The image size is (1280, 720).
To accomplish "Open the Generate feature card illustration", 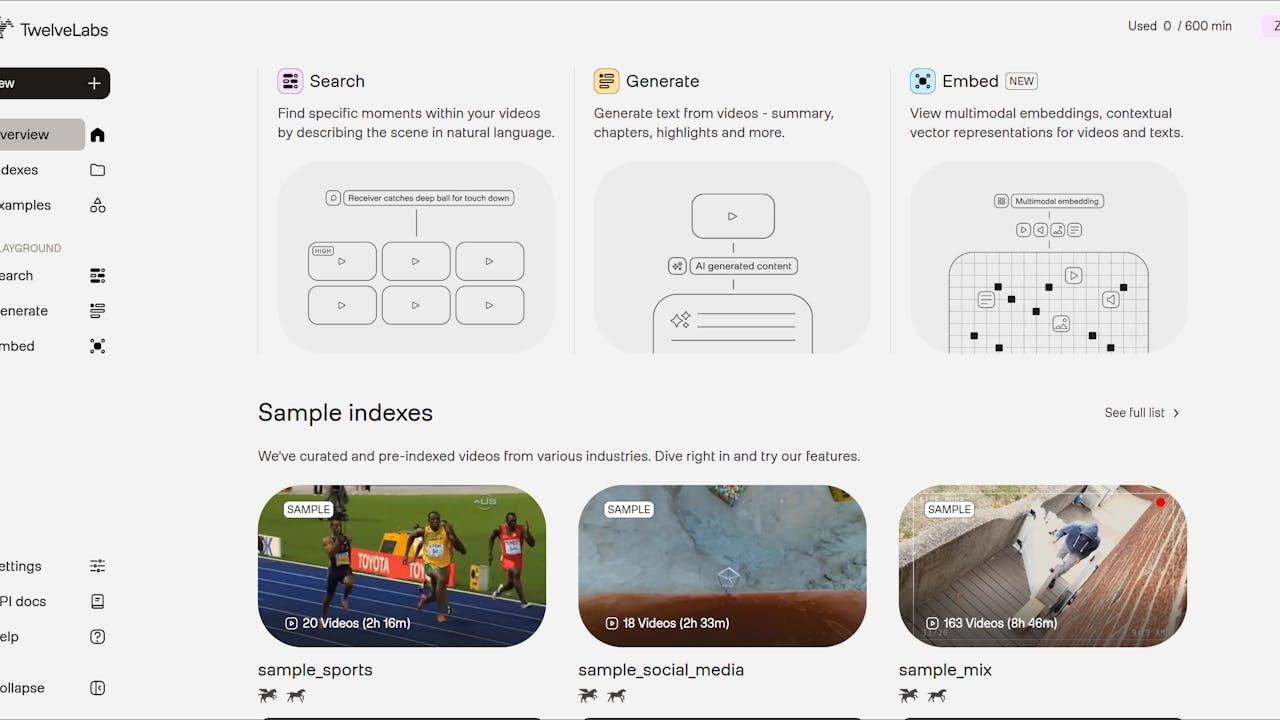I will 732,257.
